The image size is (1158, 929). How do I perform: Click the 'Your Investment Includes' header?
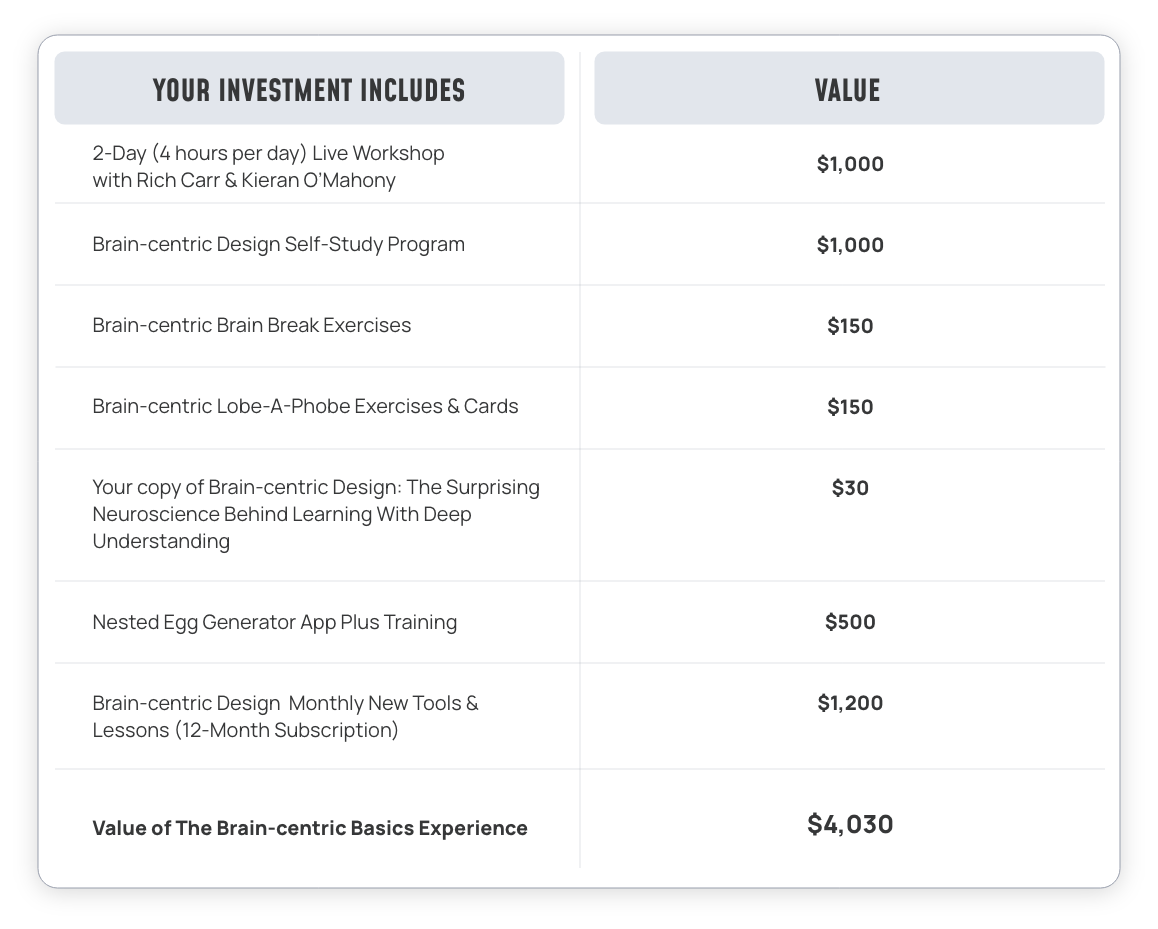pos(309,90)
